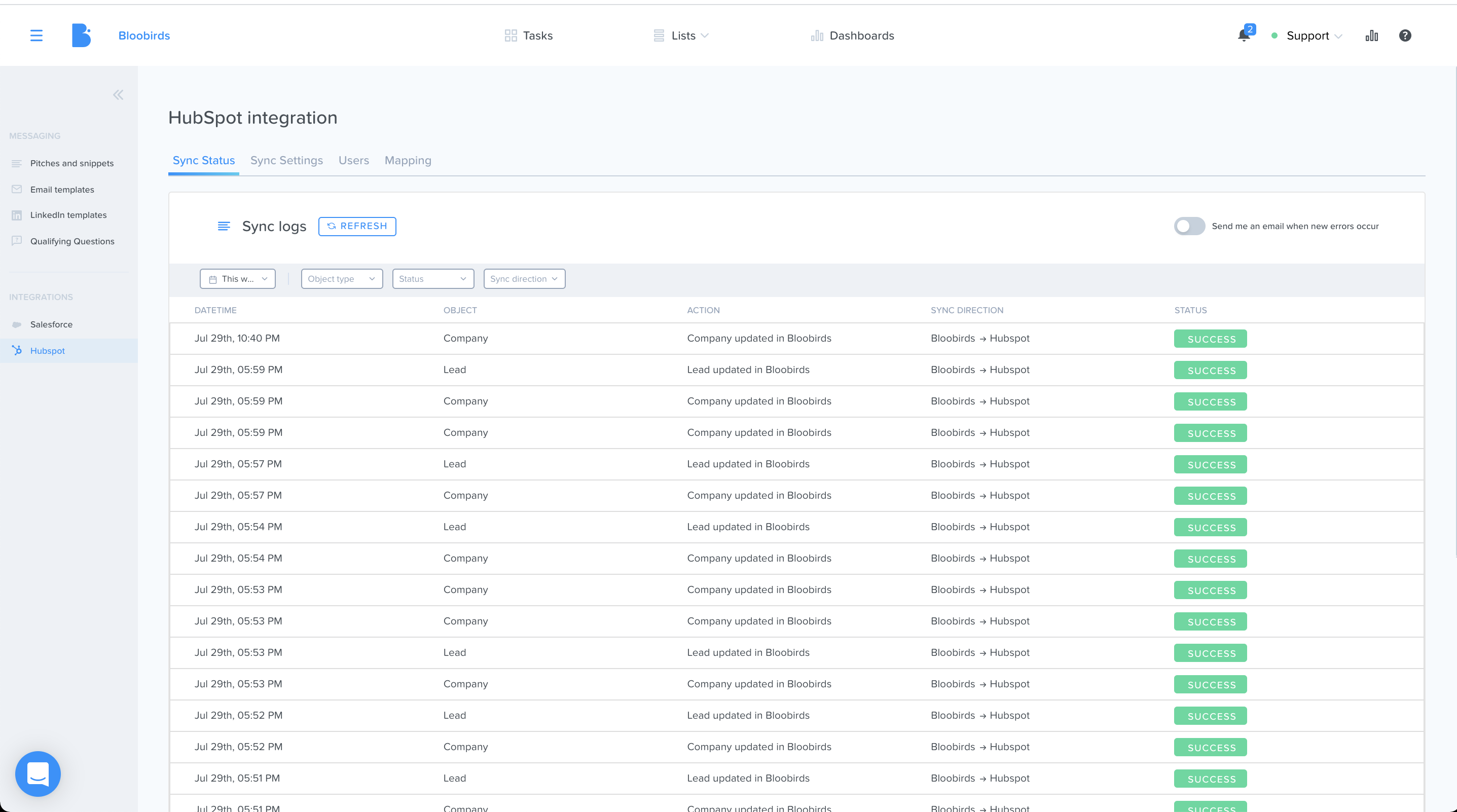
Task: Click the green online status dot
Action: 1274,35
